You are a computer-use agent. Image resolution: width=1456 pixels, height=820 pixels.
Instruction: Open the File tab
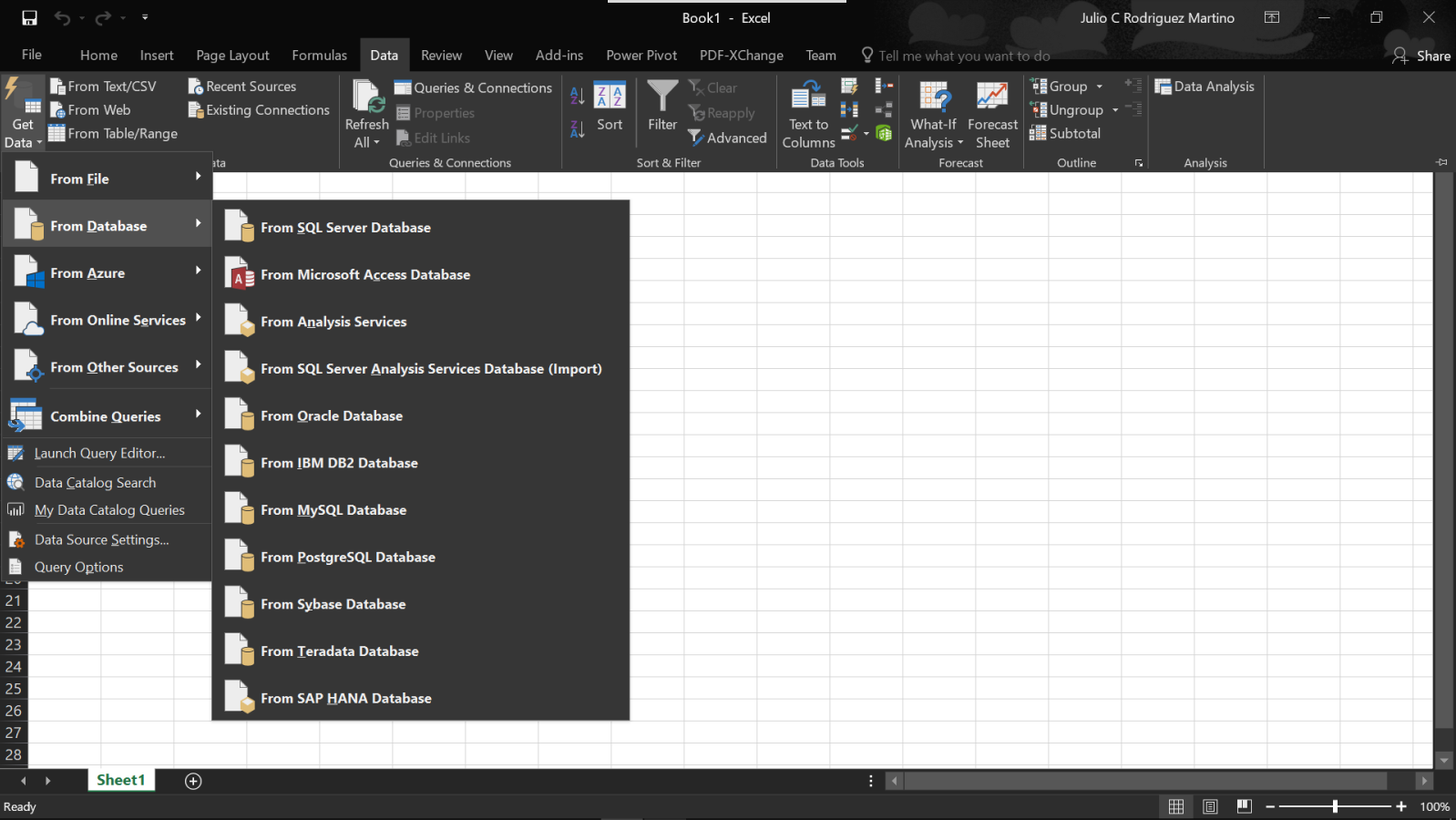(x=32, y=55)
